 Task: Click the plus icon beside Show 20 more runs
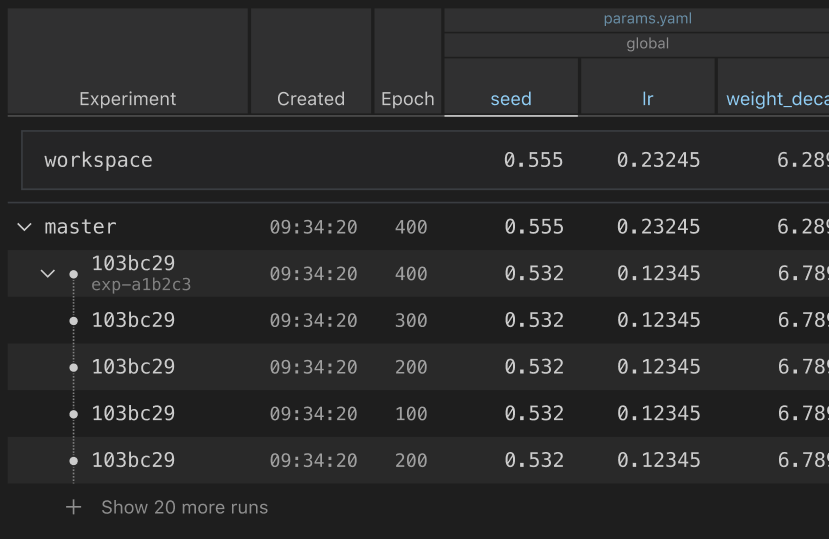coord(73,507)
